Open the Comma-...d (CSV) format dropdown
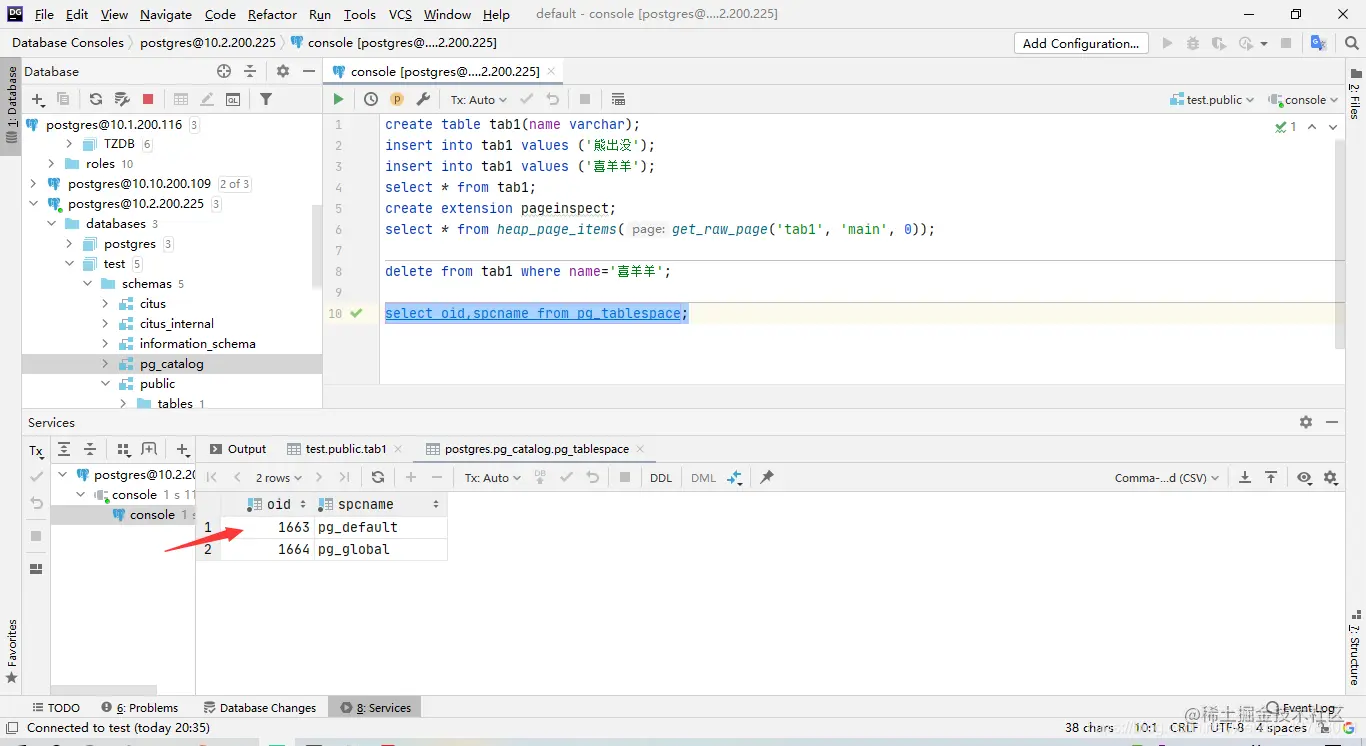 pos(1166,477)
